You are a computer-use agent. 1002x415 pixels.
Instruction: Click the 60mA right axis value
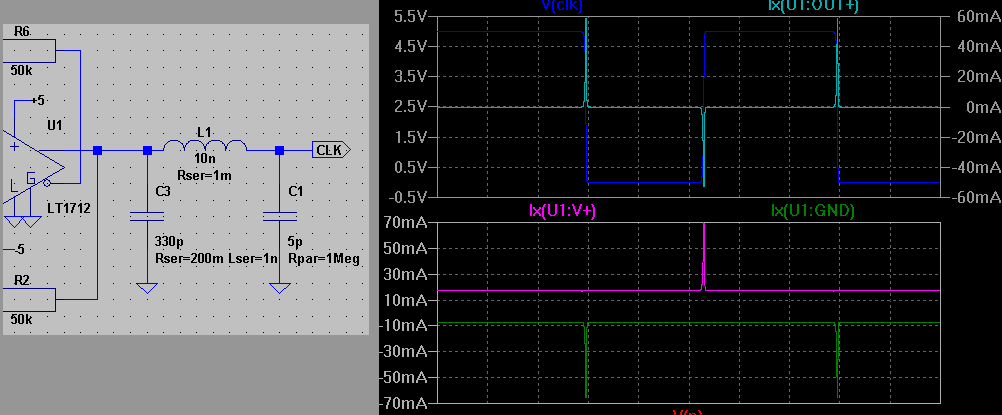click(x=978, y=16)
